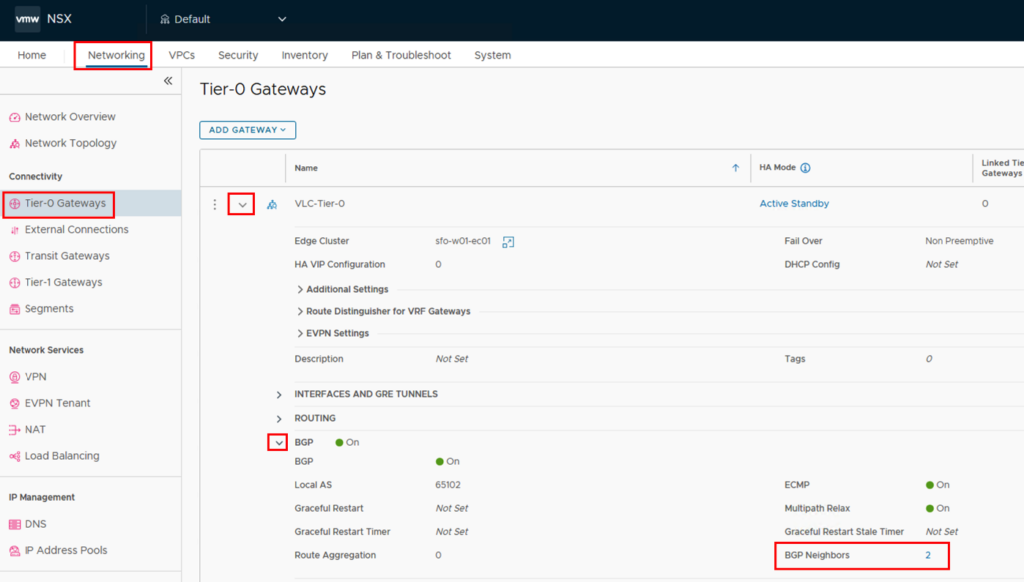
Task: Select Tier-1 Gateways in the sidebar
Action: (x=63, y=282)
